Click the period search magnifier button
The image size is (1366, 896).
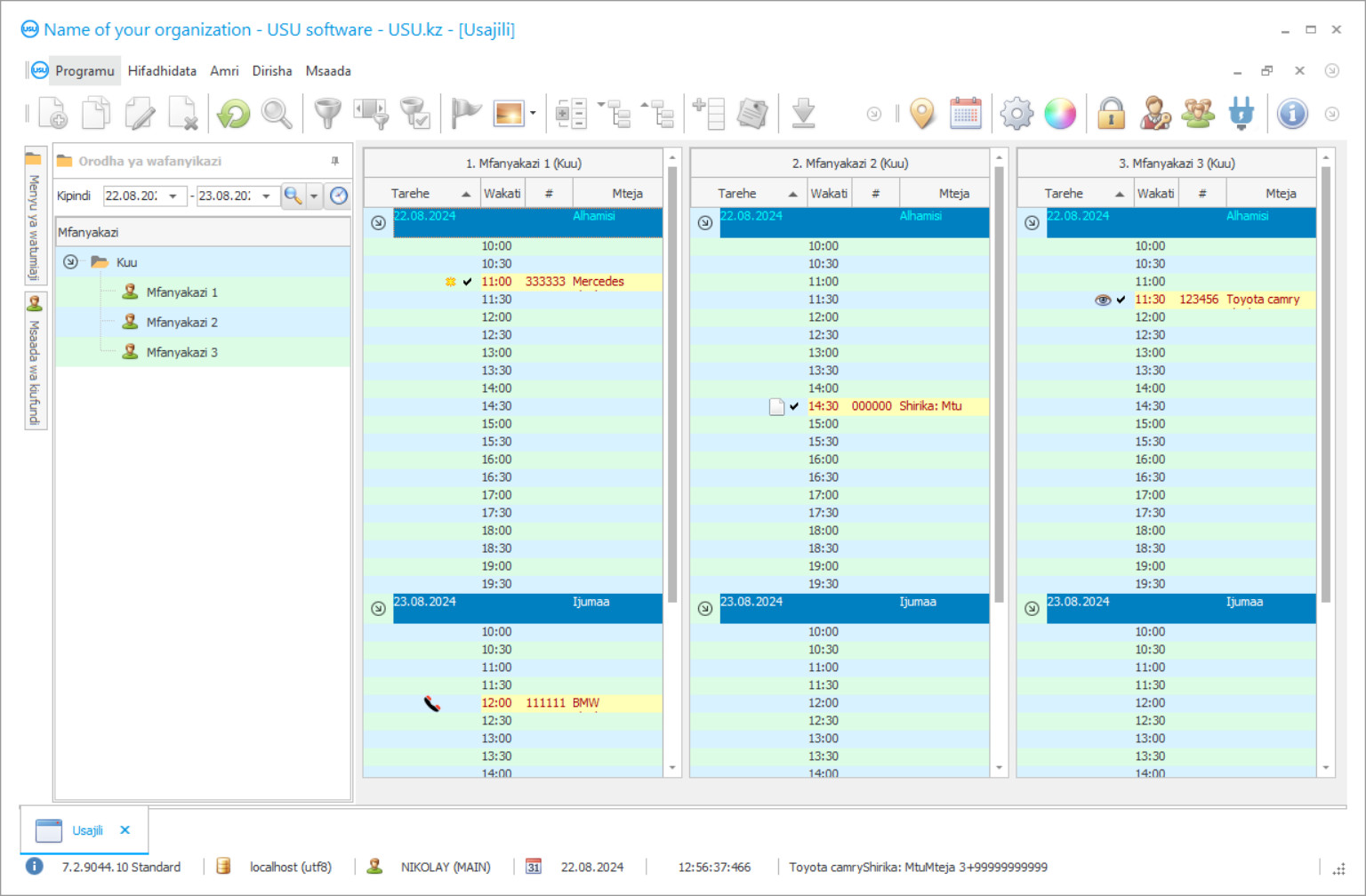click(293, 196)
